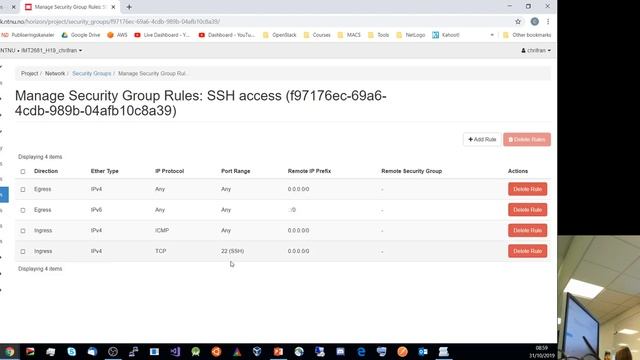640x360 pixels.
Task: Open the Dashboard - YouTube bookmark
Action: [x=227, y=35]
